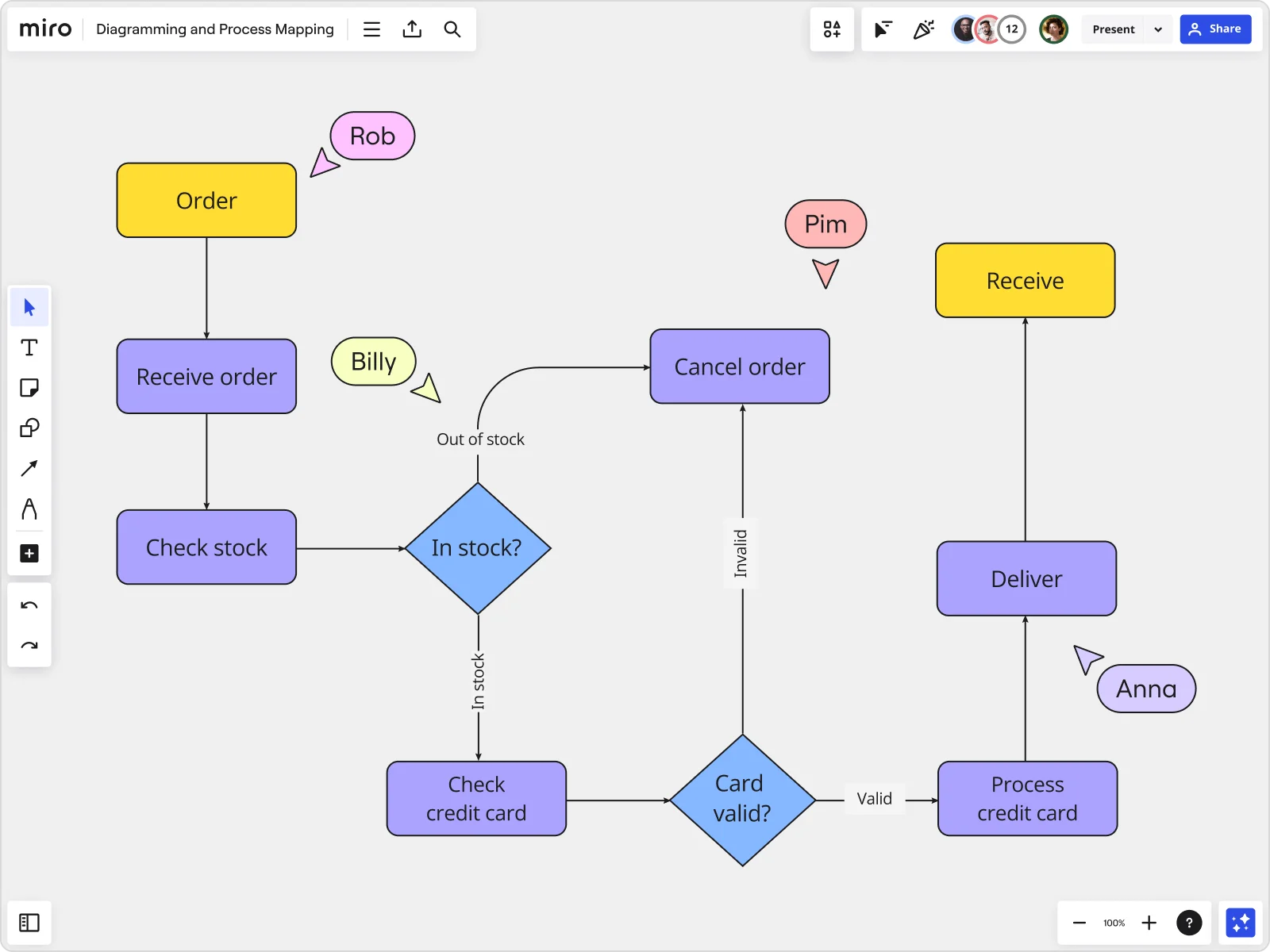
Task: Select the Text tool
Action: tap(29, 347)
